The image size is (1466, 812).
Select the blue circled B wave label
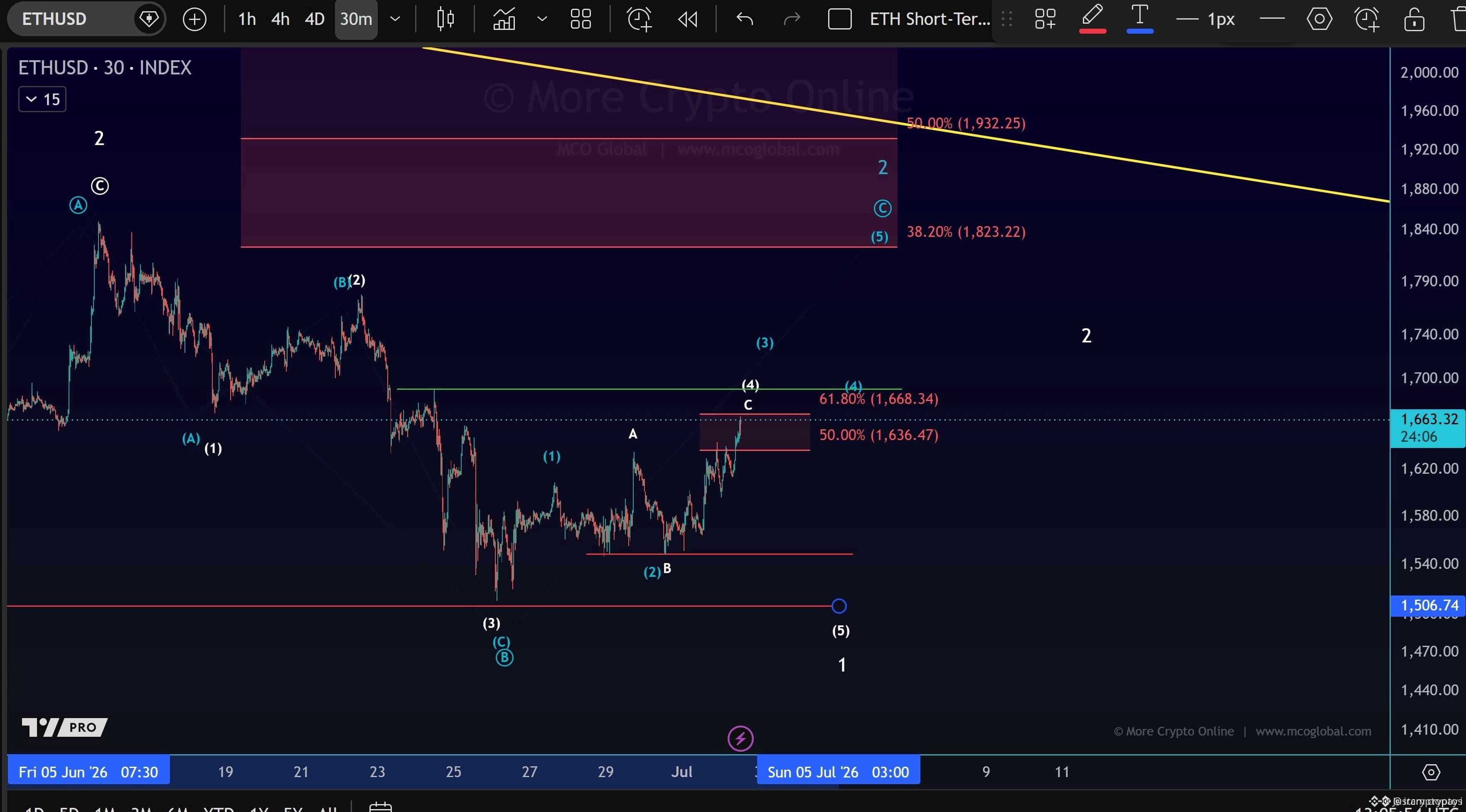504,658
